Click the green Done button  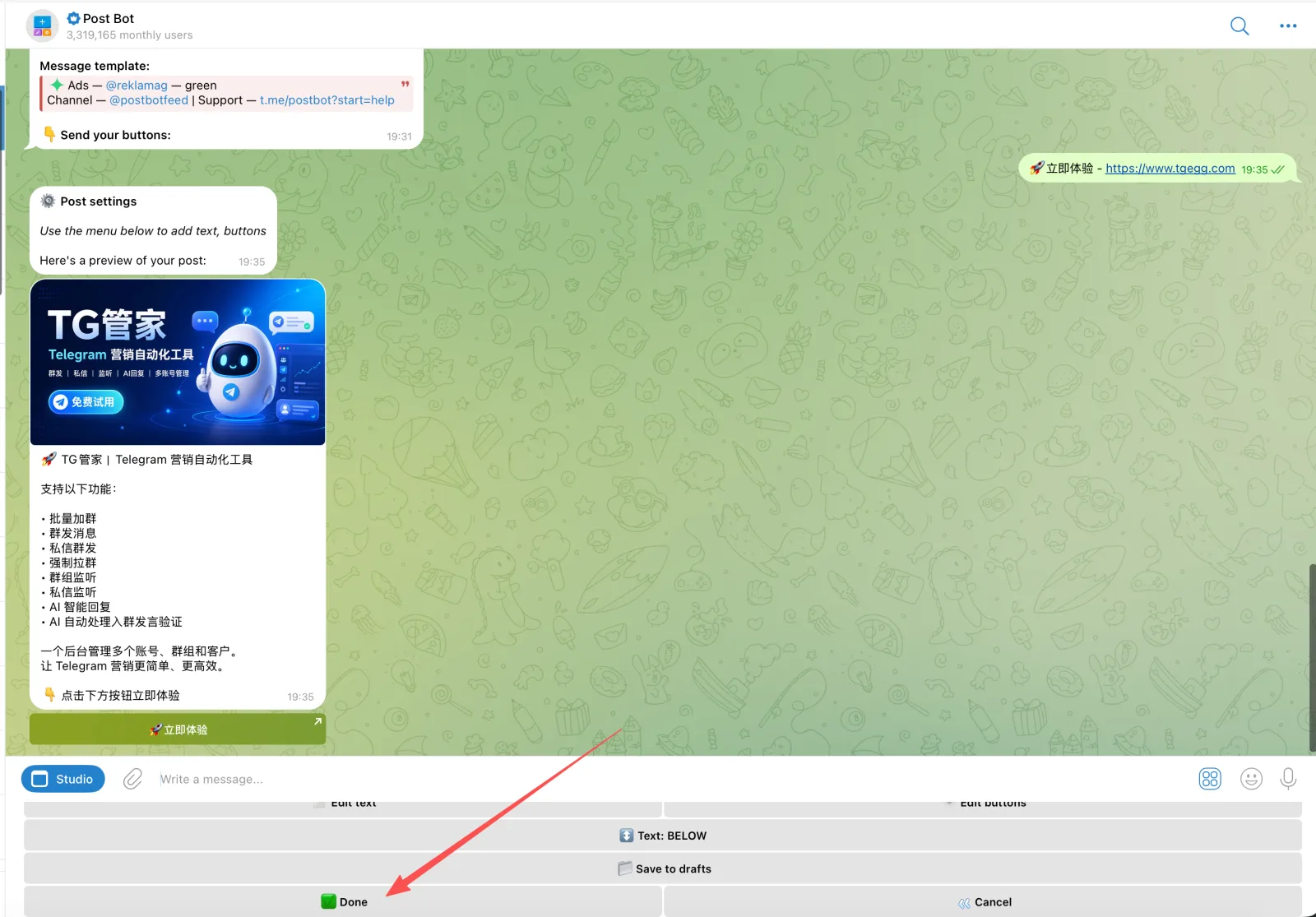[343, 901]
